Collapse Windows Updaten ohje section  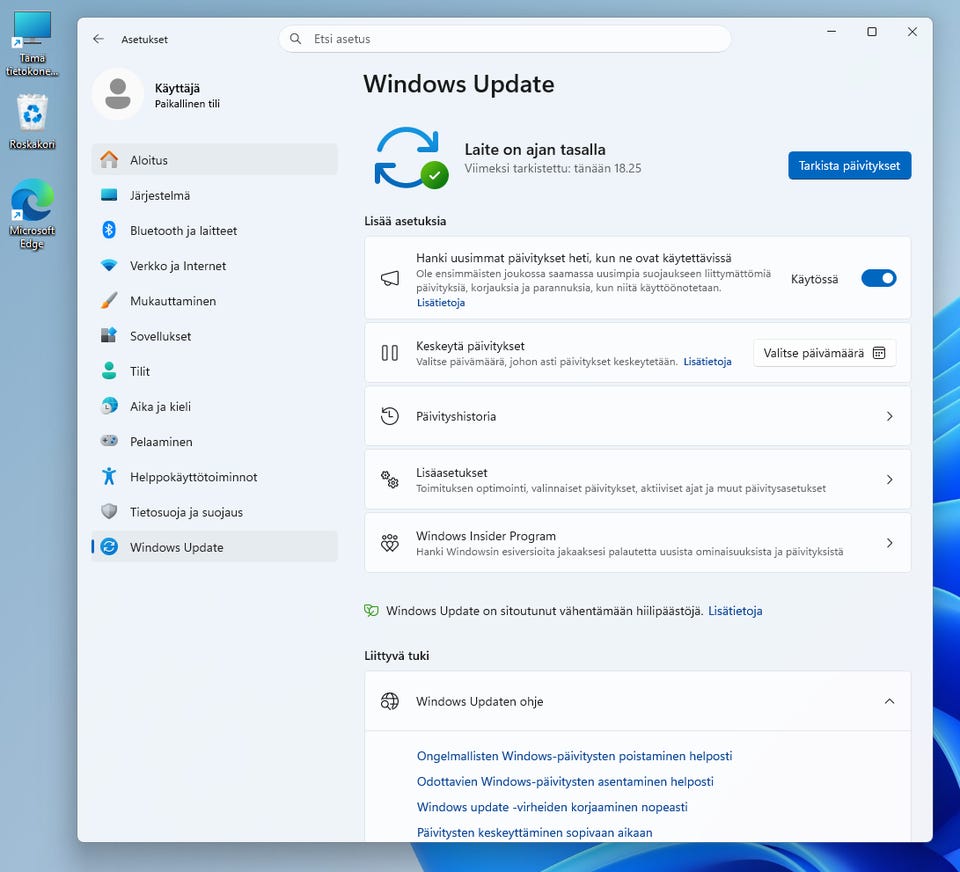pos(890,701)
